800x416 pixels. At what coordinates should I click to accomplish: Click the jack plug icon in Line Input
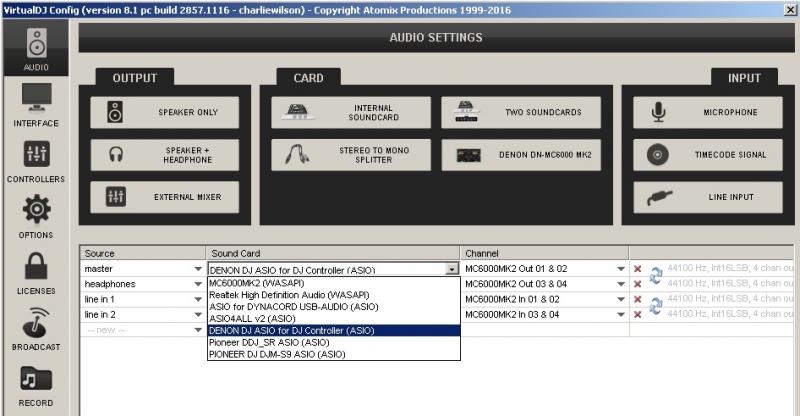tap(660, 198)
